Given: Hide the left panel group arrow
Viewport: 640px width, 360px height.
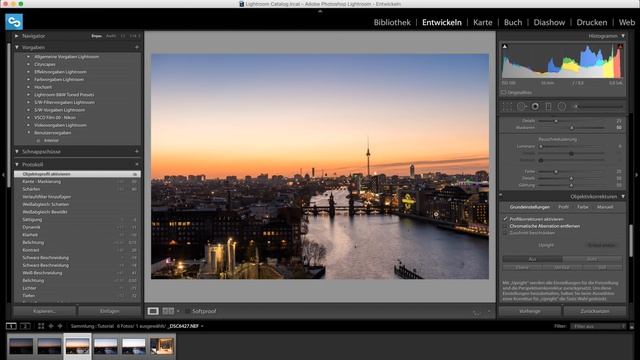Looking at the screenshot, I should [3, 175].
